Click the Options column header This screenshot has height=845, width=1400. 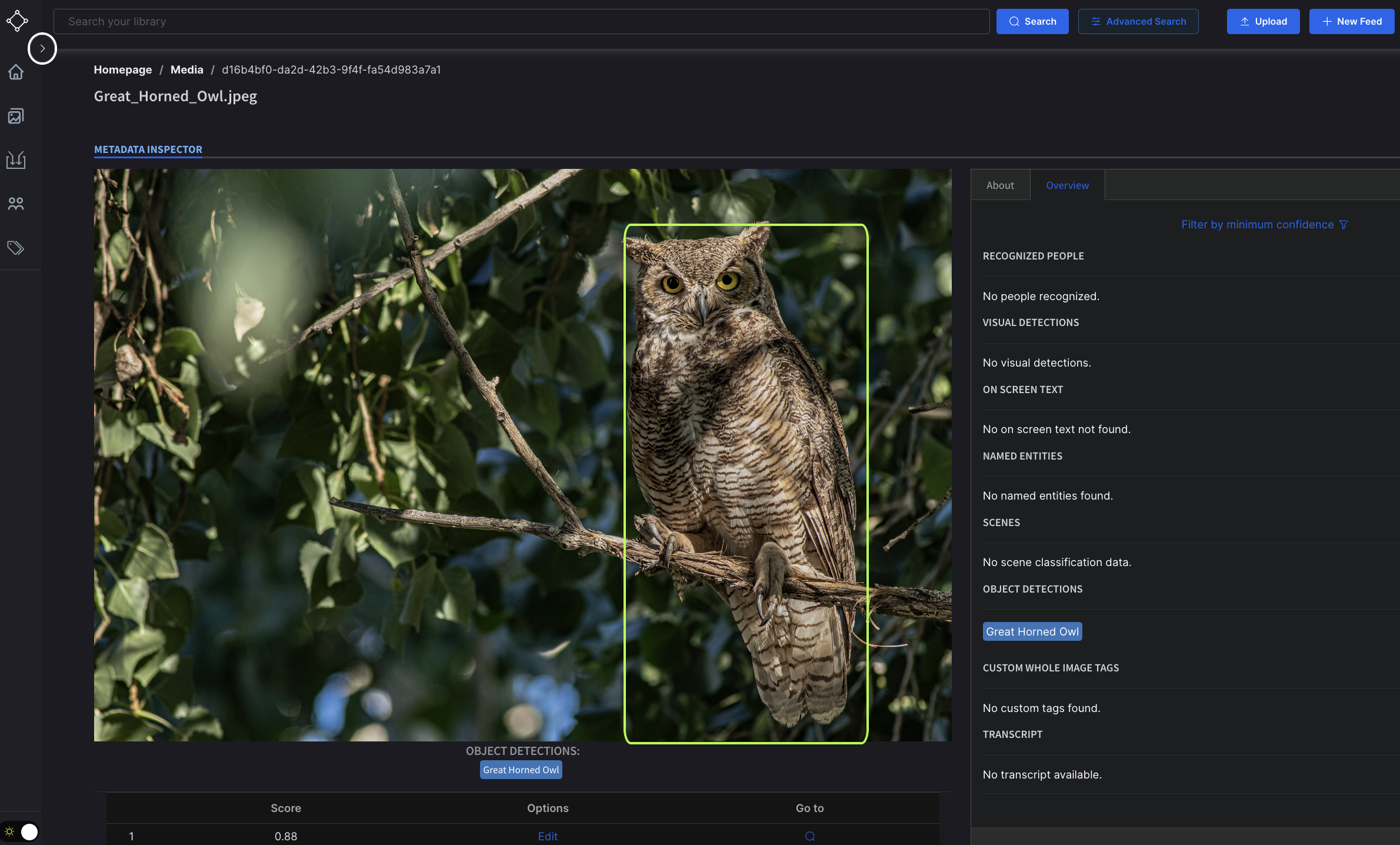(x=548, y=808)
